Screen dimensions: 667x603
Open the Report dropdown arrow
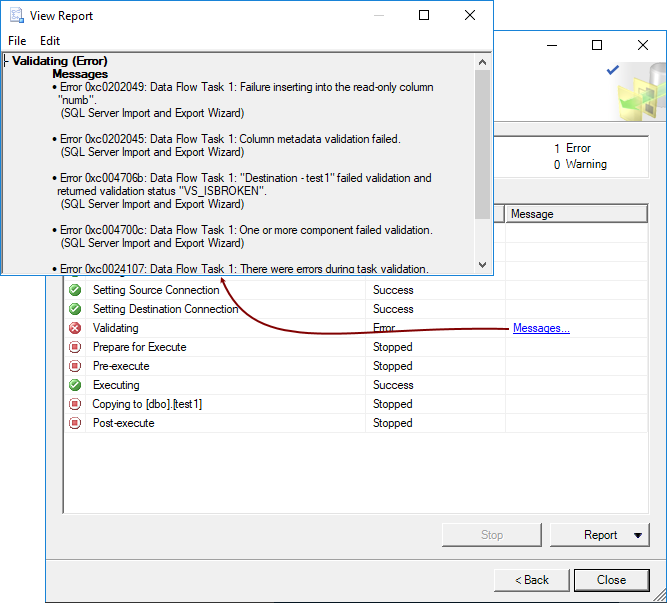(638, 535)
